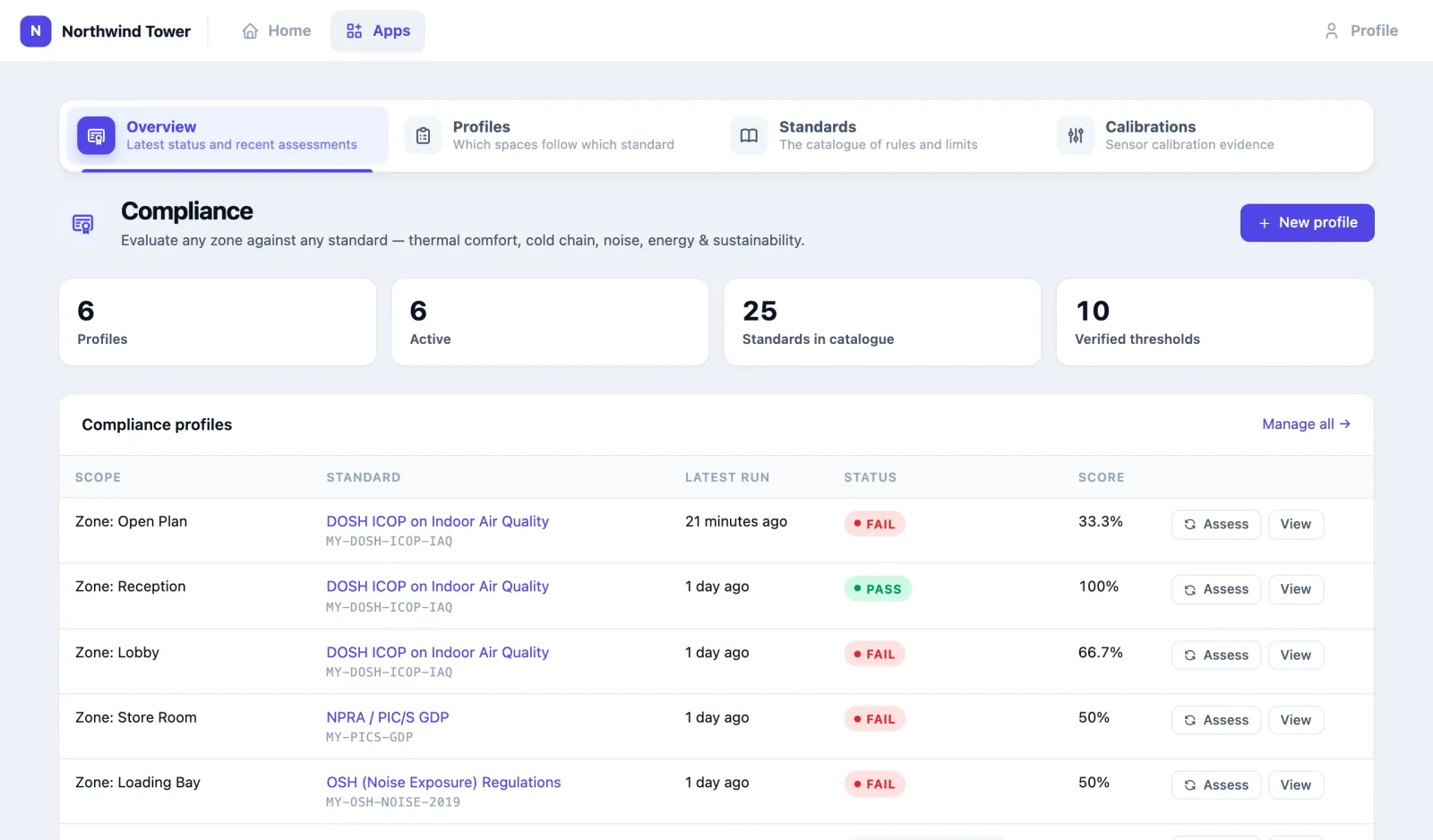View the Zone: Store Room profile

pyautogui.click(x=1296, y=720)
